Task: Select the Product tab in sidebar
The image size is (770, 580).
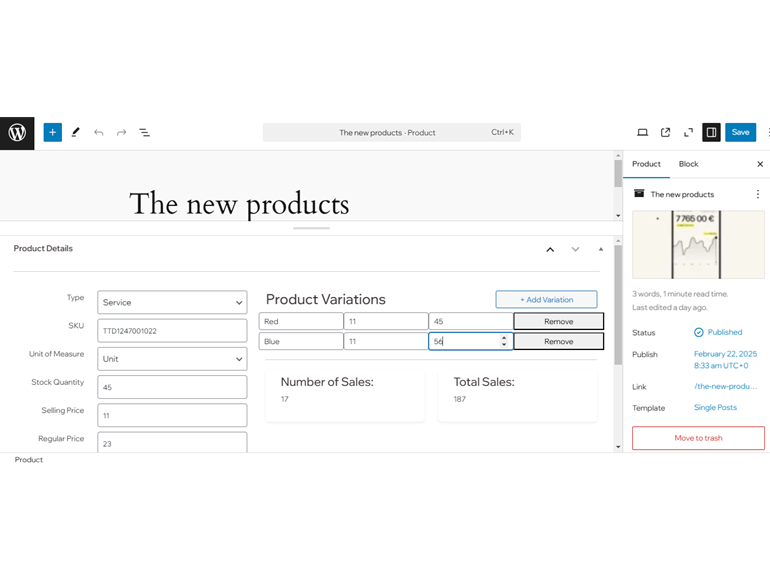Action: click(646, 164)
